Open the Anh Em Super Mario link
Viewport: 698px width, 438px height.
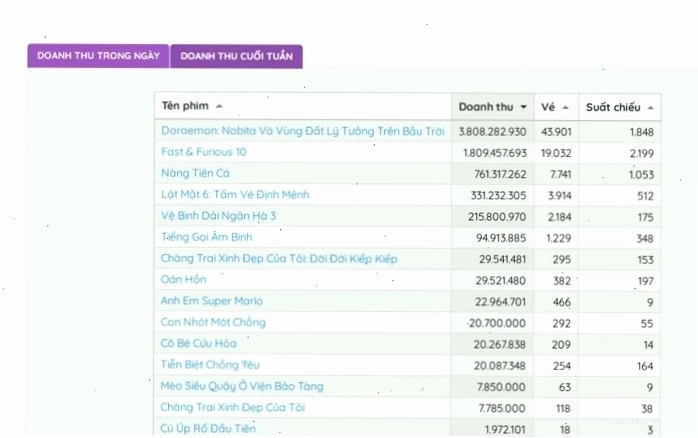[x=212, y=301]
